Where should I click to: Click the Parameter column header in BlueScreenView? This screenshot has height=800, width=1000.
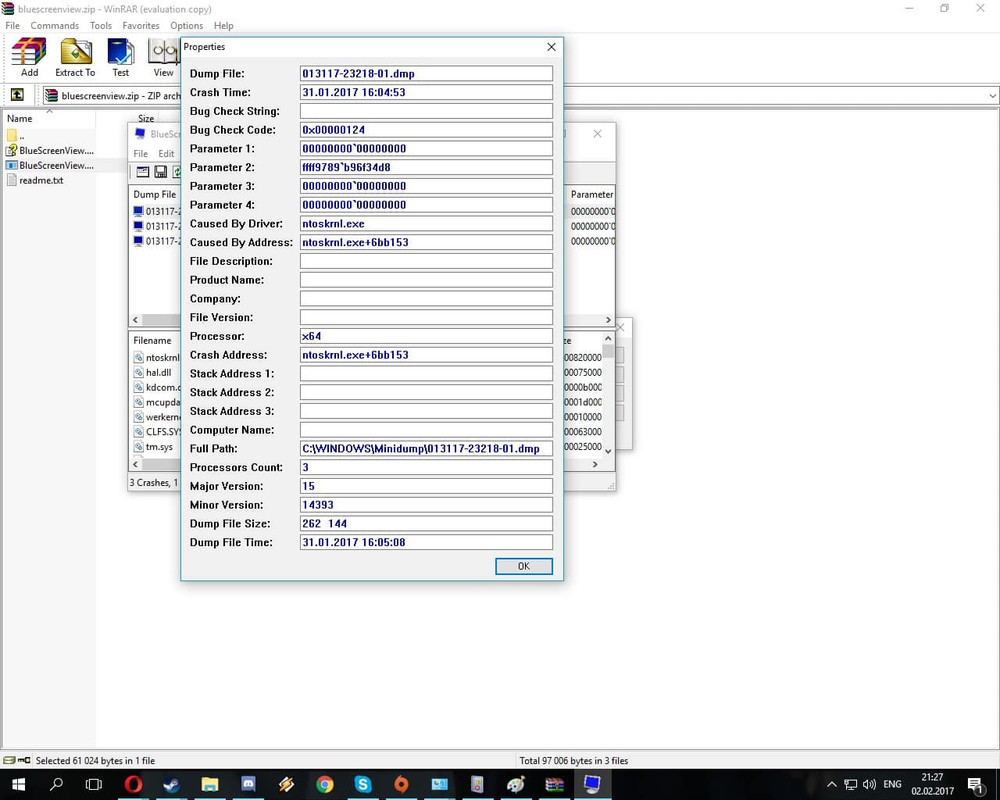(x=591, y=194)
